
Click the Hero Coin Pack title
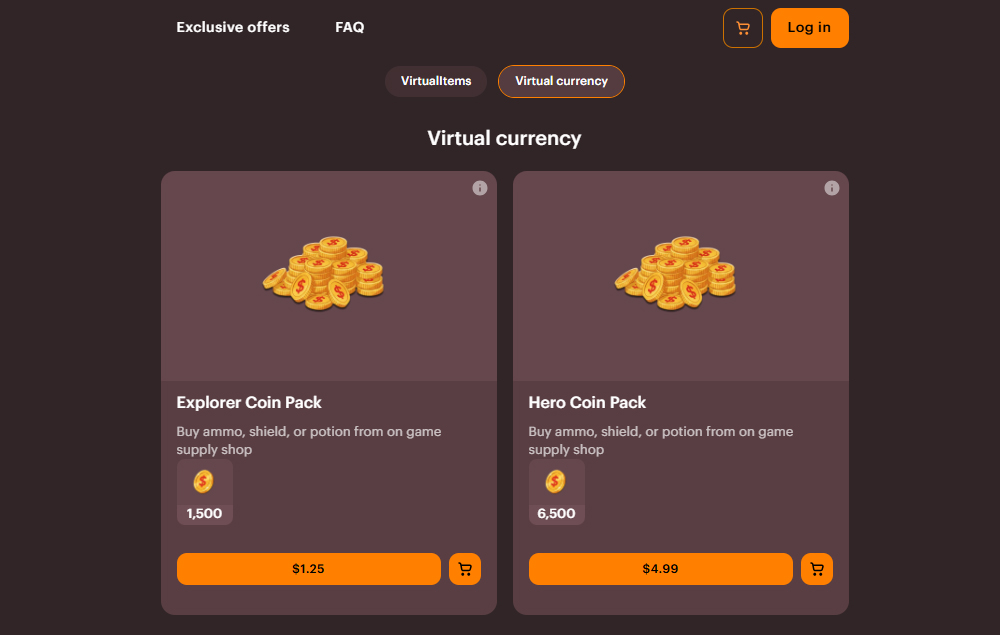(x=587, y=403)
